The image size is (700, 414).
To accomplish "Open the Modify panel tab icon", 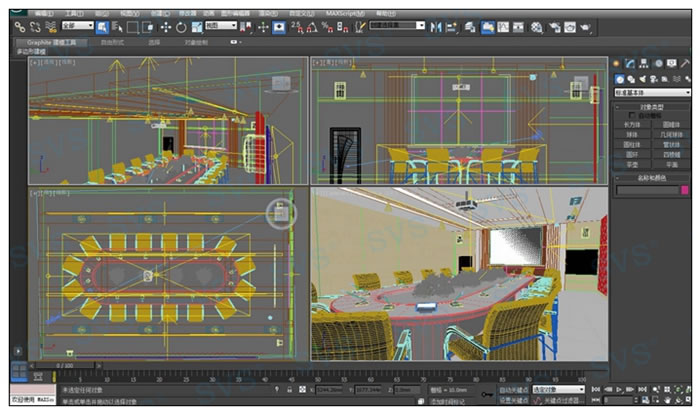I will coord(630,63).
